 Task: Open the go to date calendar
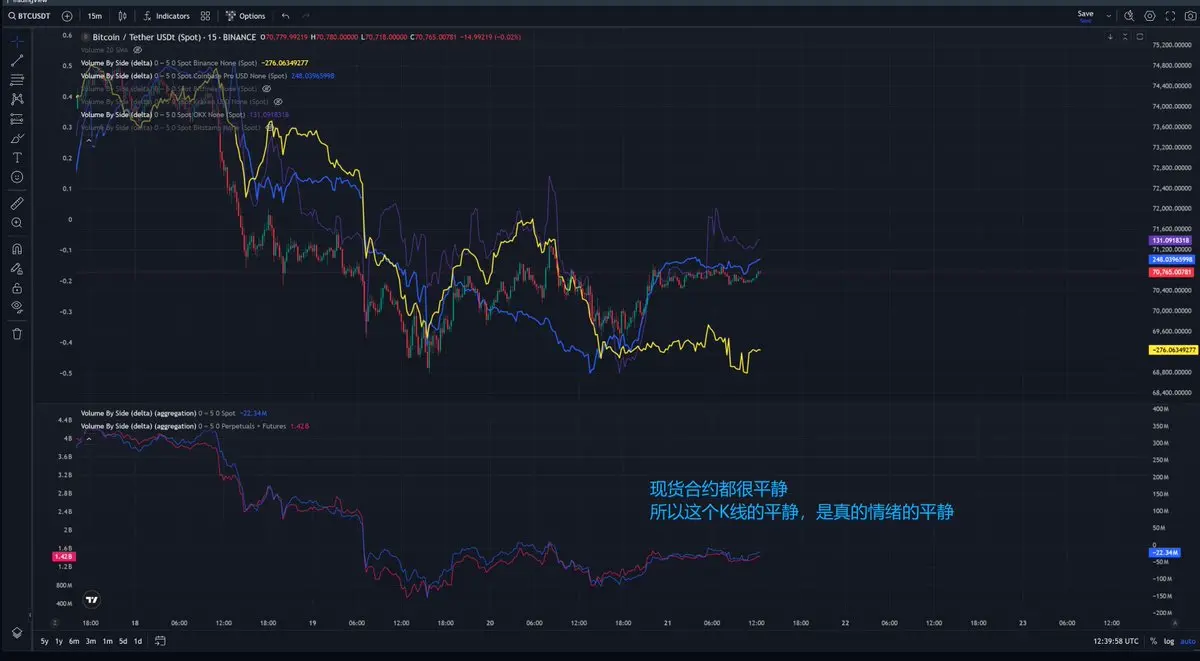pyautogui.click(x=158, y=641)
